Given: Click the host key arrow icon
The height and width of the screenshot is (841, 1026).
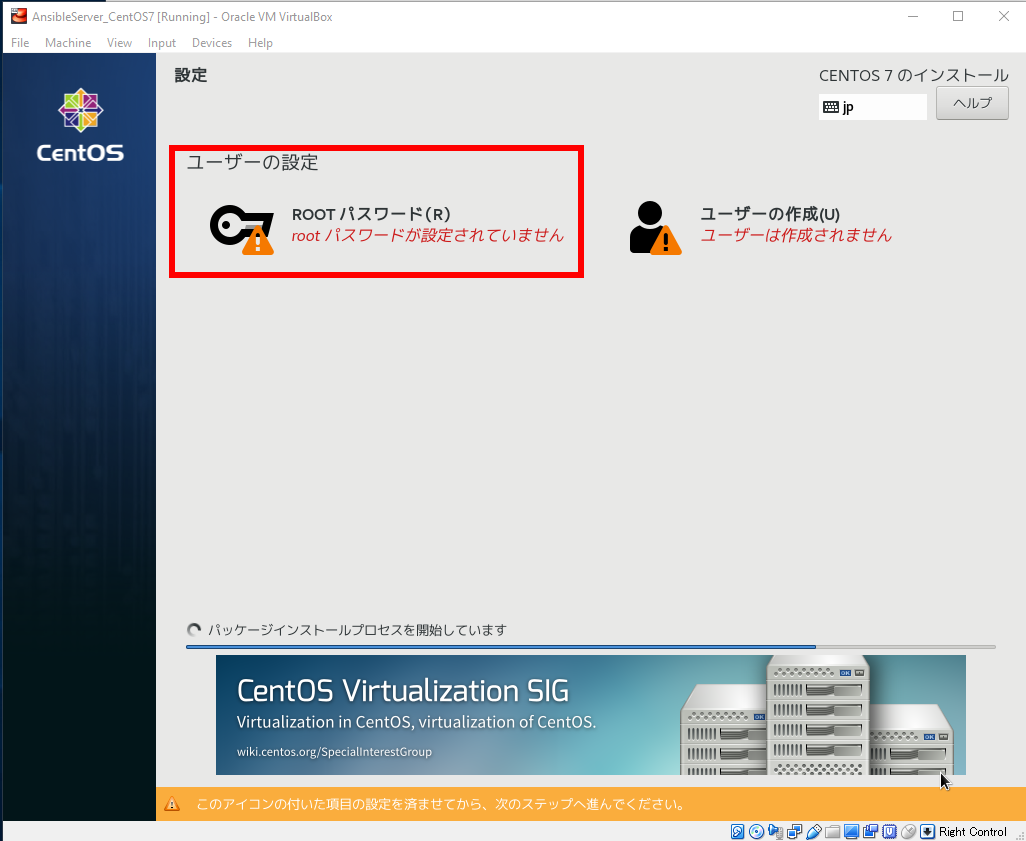Looking at the screenshot, I should (x=927, y=831).
